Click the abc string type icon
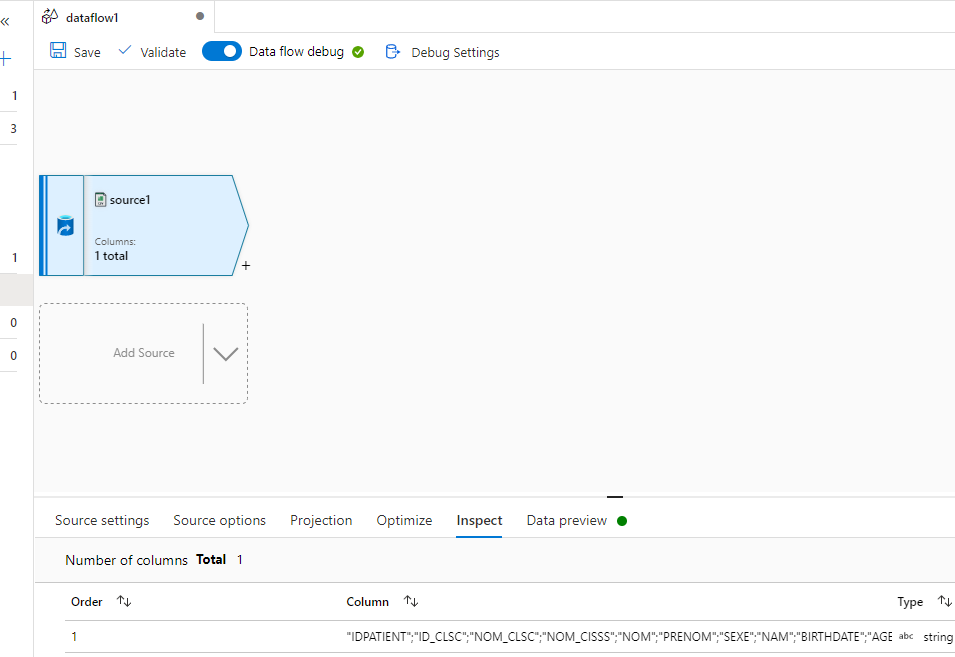This screenshot has height=657, width=955. [906, 636]
